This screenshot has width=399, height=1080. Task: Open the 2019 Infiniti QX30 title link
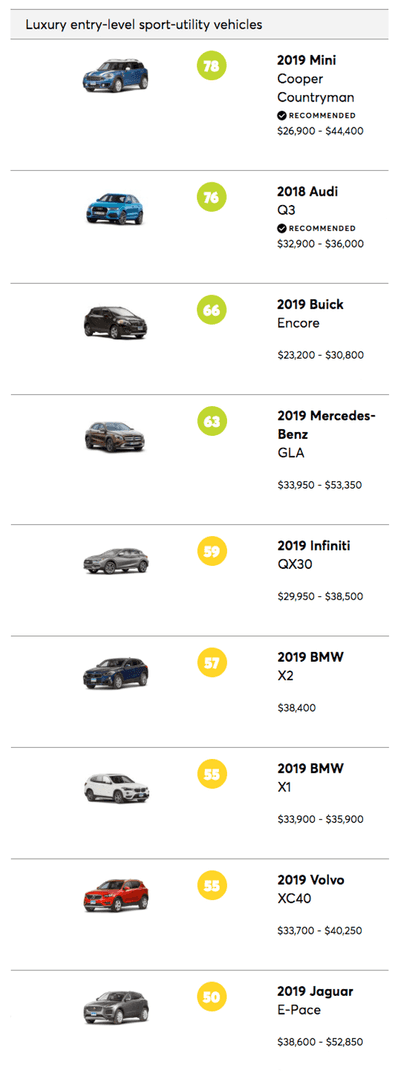coord(314,554)
